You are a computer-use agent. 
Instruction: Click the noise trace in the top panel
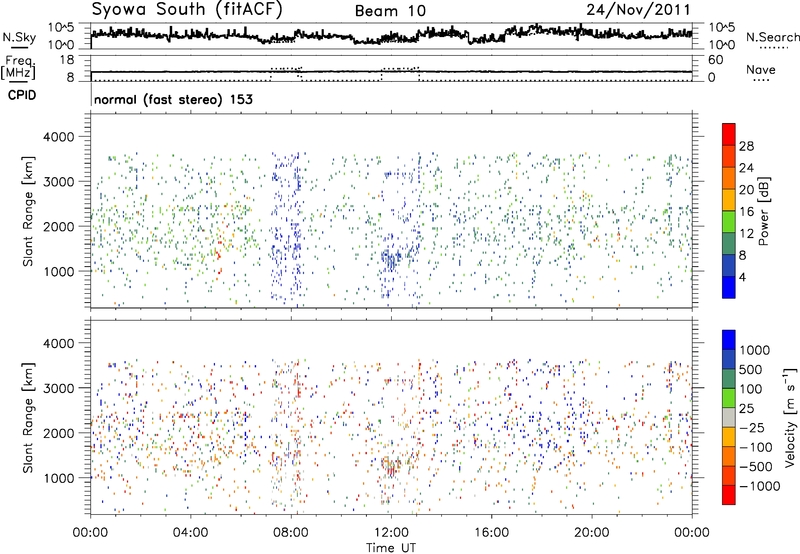391,36
